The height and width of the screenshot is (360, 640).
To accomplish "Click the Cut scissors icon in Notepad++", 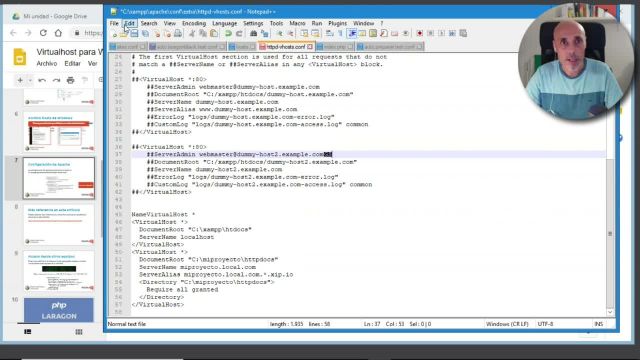I will point(191,34).
